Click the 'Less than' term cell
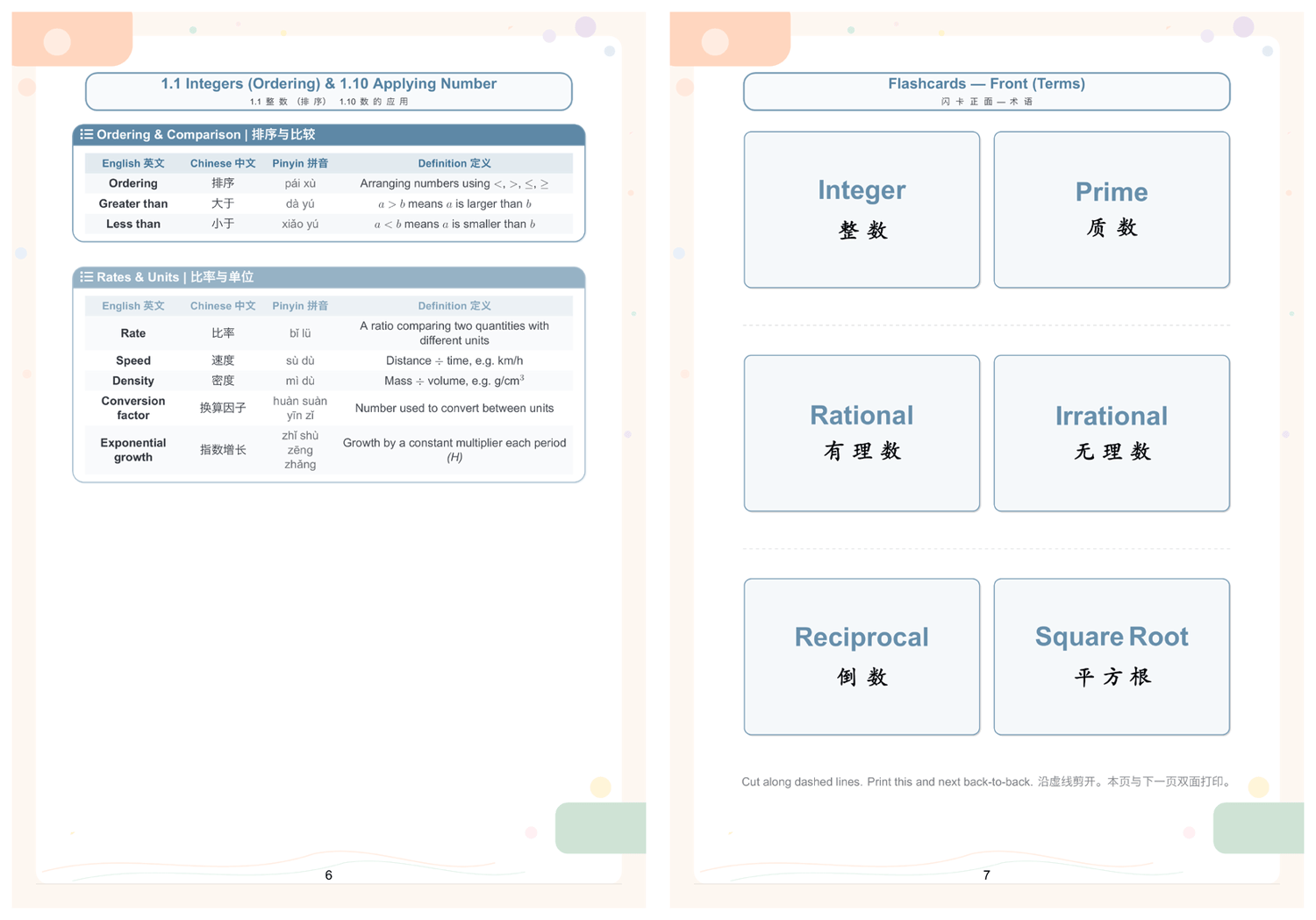The height and width of the screenshot is (920, 1316). [133, 224]
